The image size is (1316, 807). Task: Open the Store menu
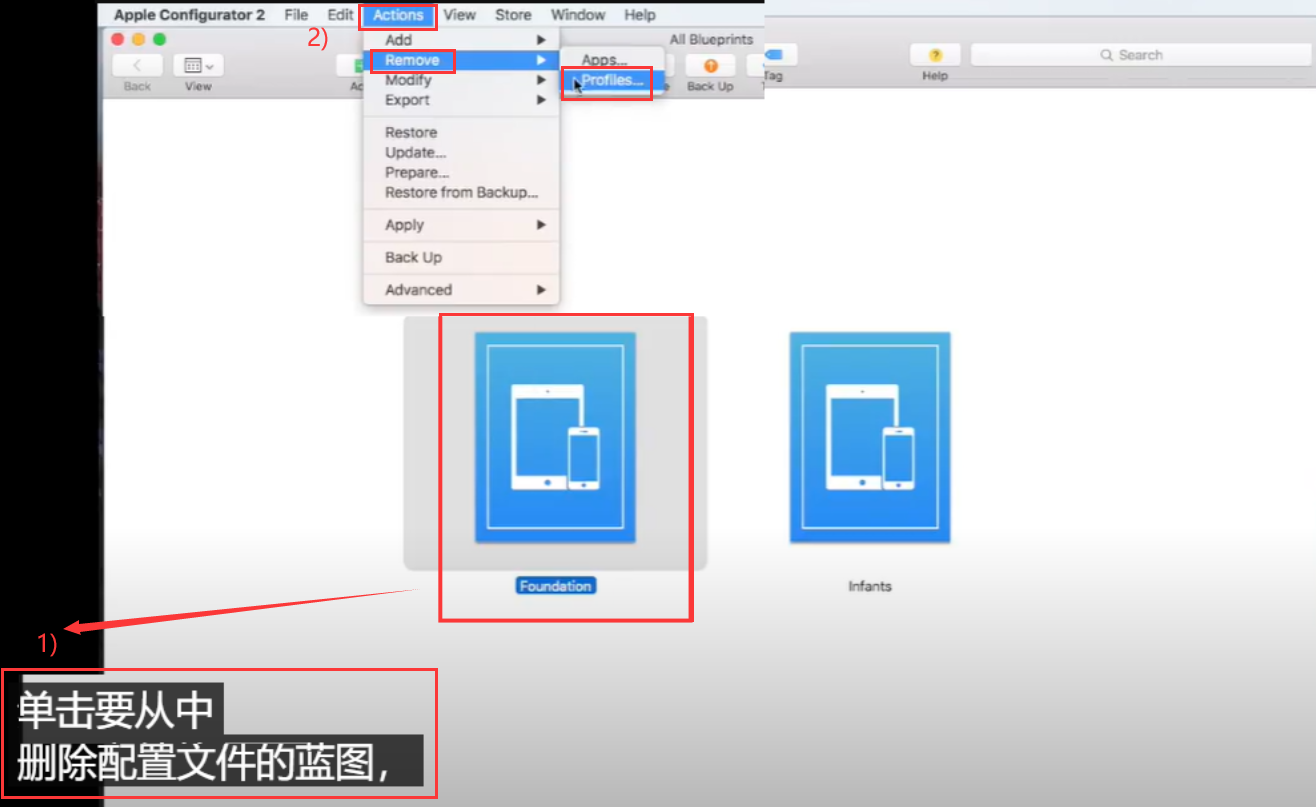point(513,15)
